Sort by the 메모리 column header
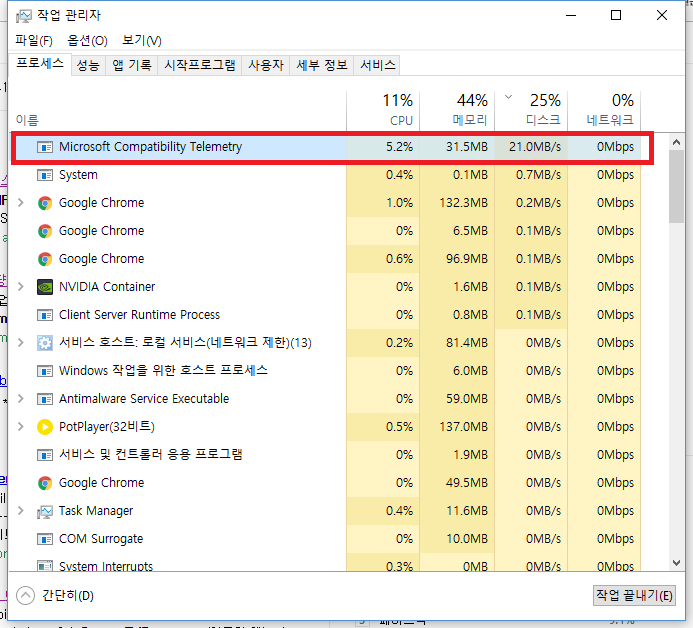693x628 pixels. pyautogui.click(x=457, y=111)
